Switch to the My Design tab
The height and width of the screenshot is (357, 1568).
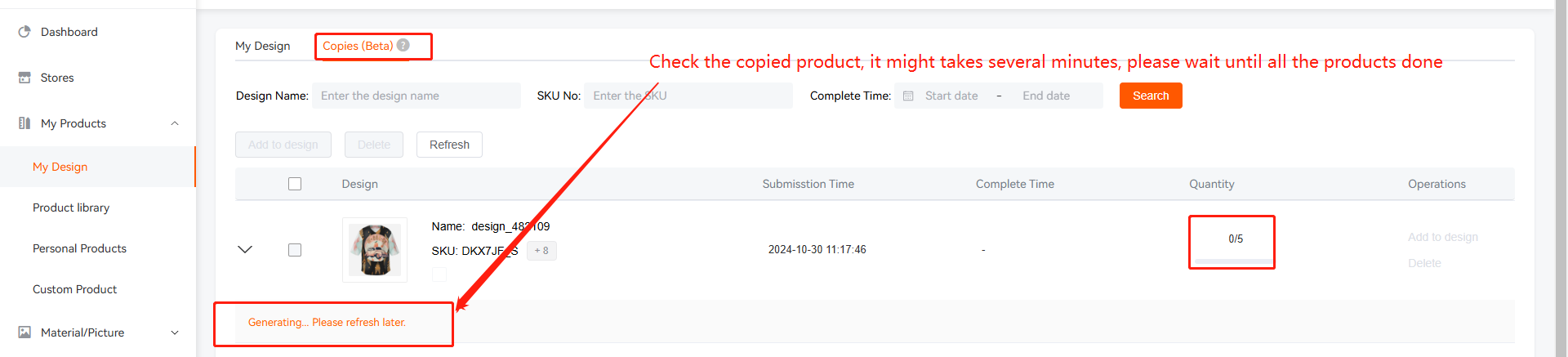click(x=263, y=46)
